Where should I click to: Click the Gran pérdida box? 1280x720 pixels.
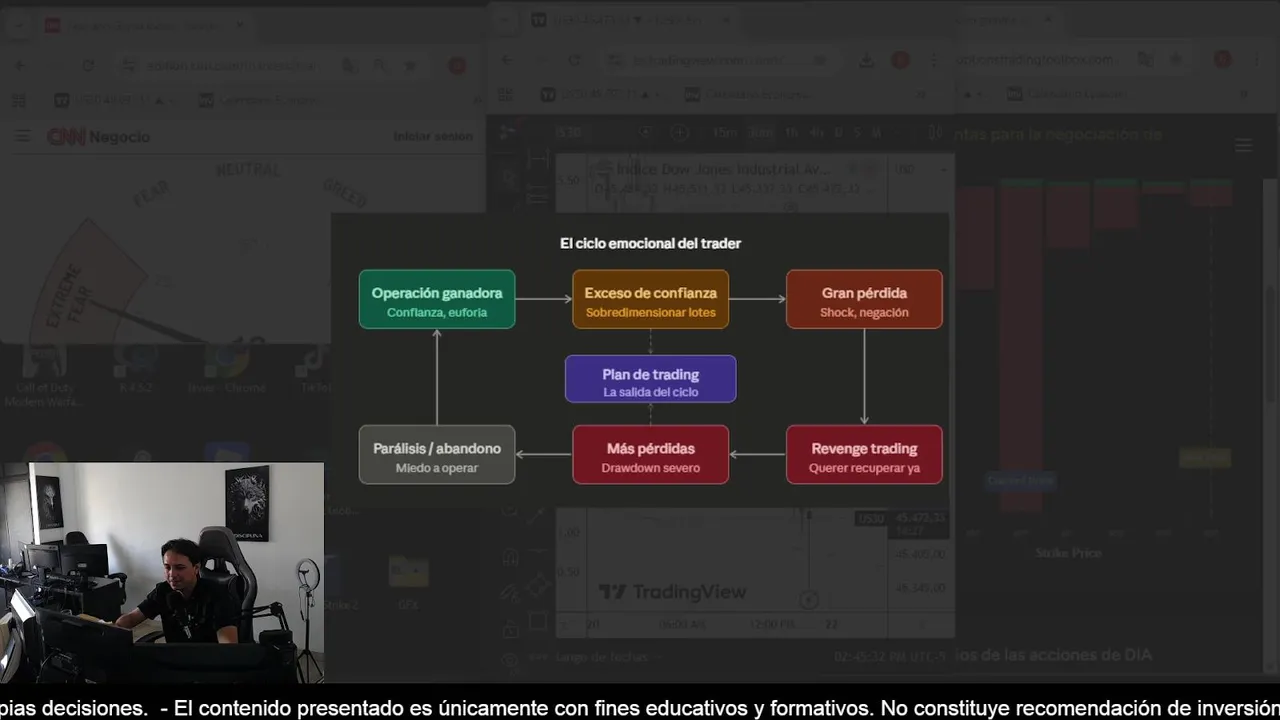click(x=864, y=299)
